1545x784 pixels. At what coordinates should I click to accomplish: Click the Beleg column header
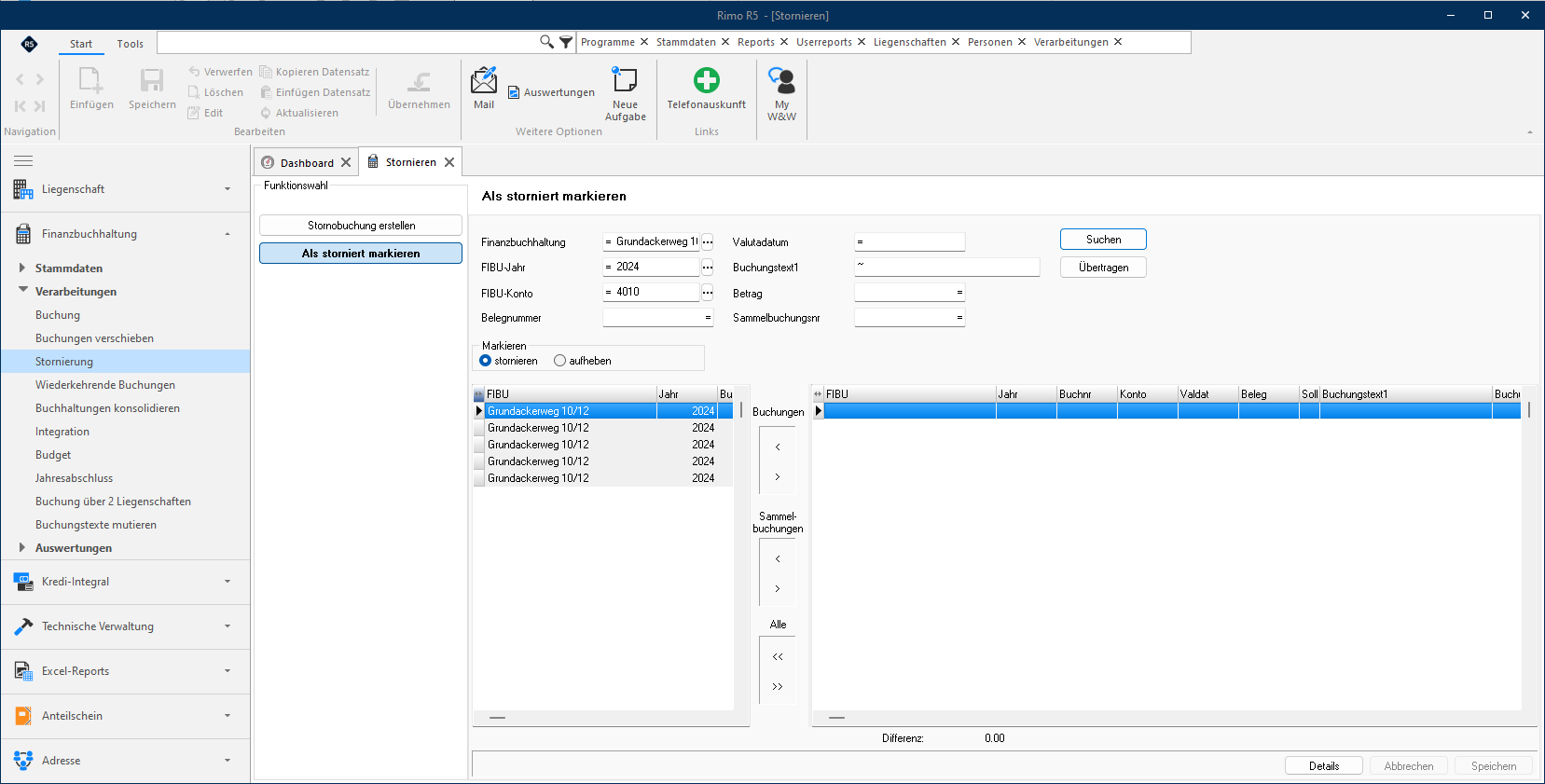coord(1268,394)
